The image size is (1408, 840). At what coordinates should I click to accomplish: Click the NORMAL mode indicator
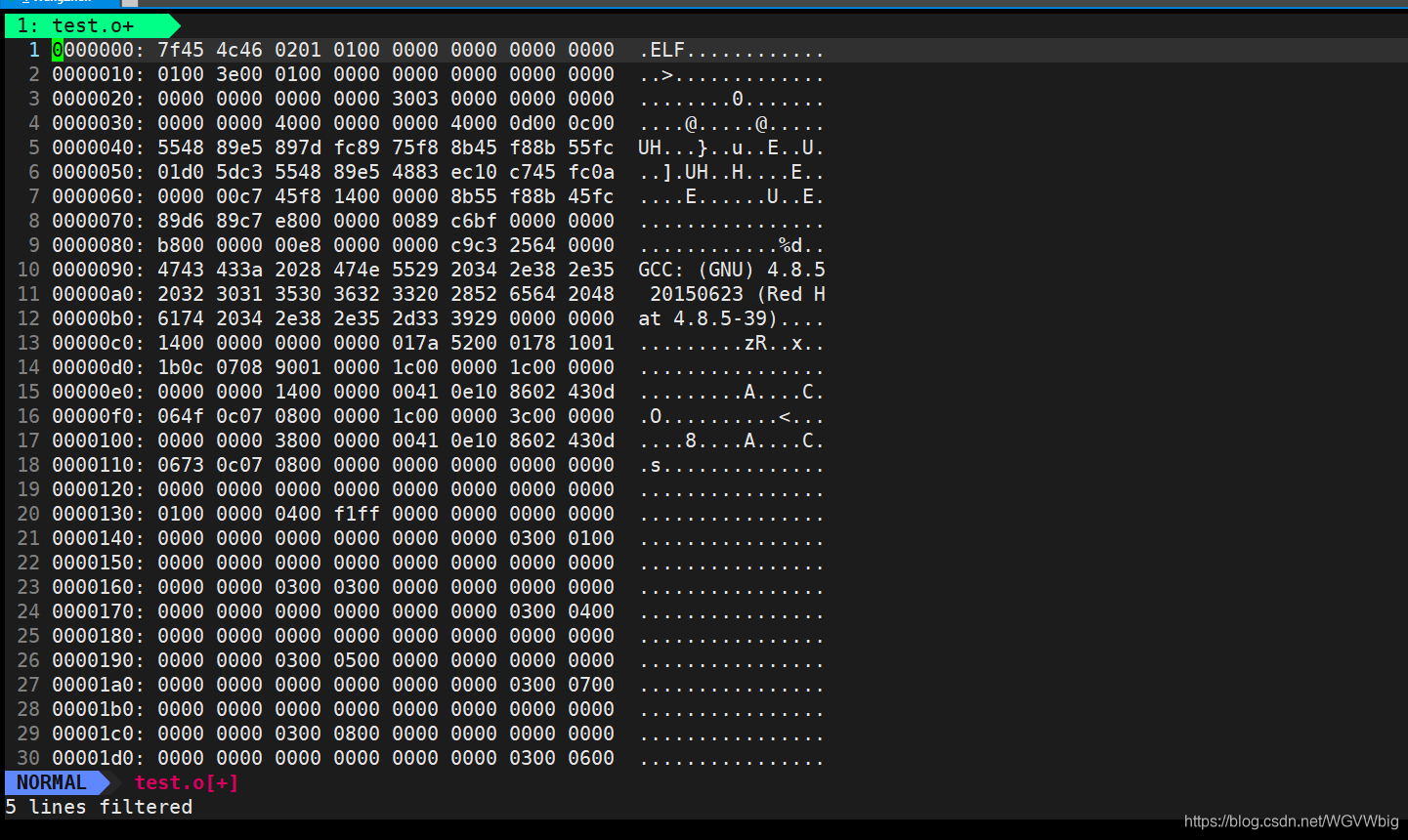tap(52, 782)
